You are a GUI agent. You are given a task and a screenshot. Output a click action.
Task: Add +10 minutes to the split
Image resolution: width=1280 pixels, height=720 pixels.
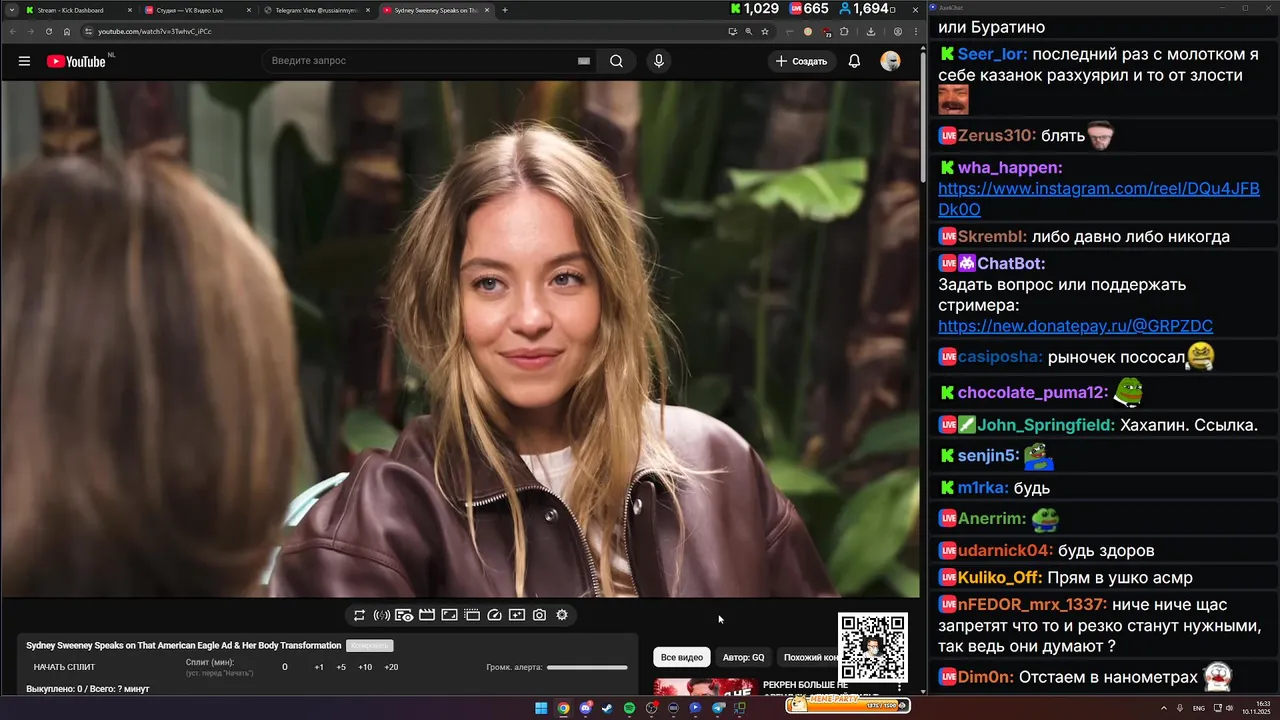click(365, 667)
